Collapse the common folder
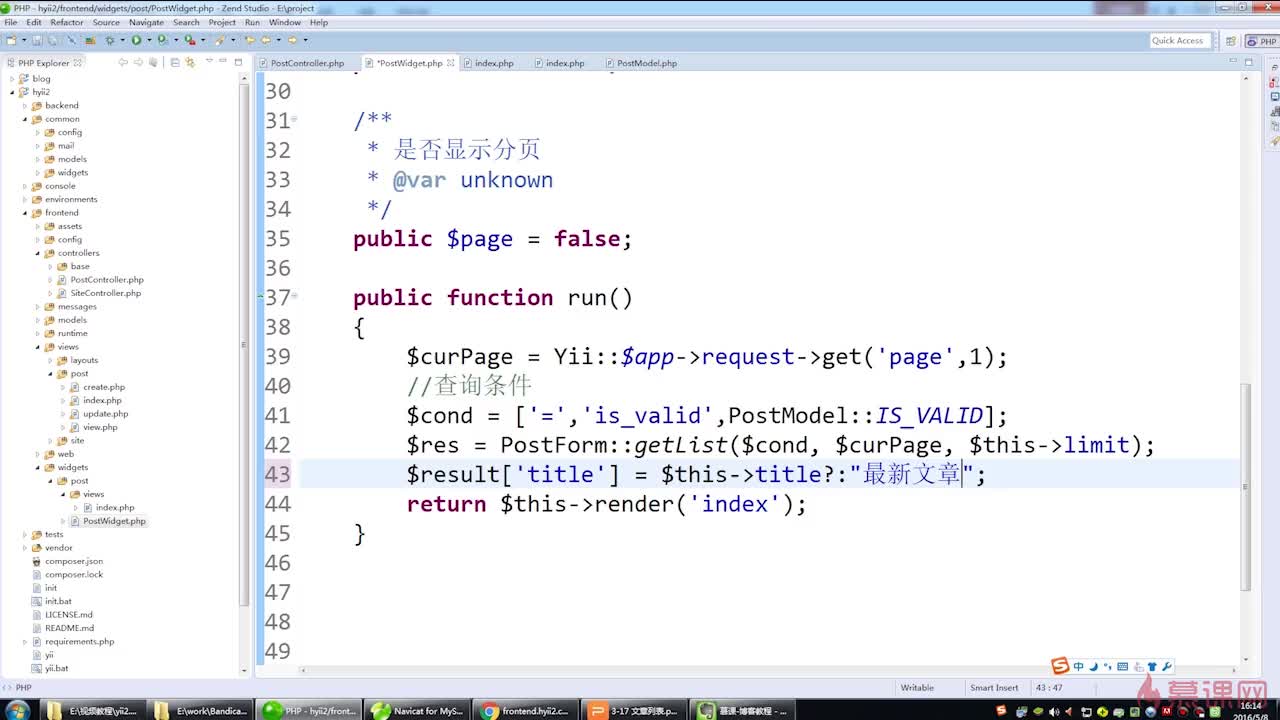 pos(25,119)
